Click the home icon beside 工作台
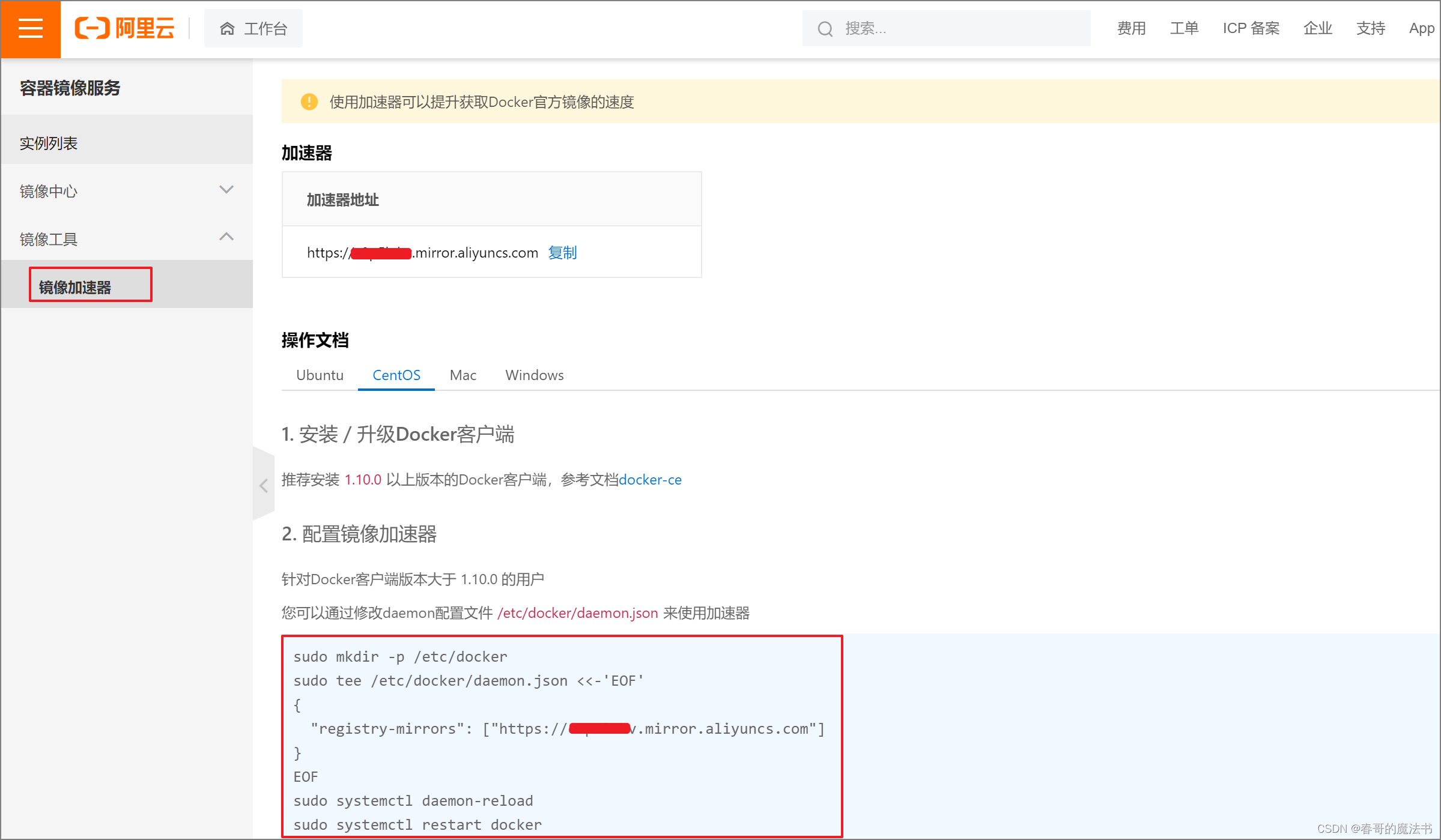 pos(227,28)
